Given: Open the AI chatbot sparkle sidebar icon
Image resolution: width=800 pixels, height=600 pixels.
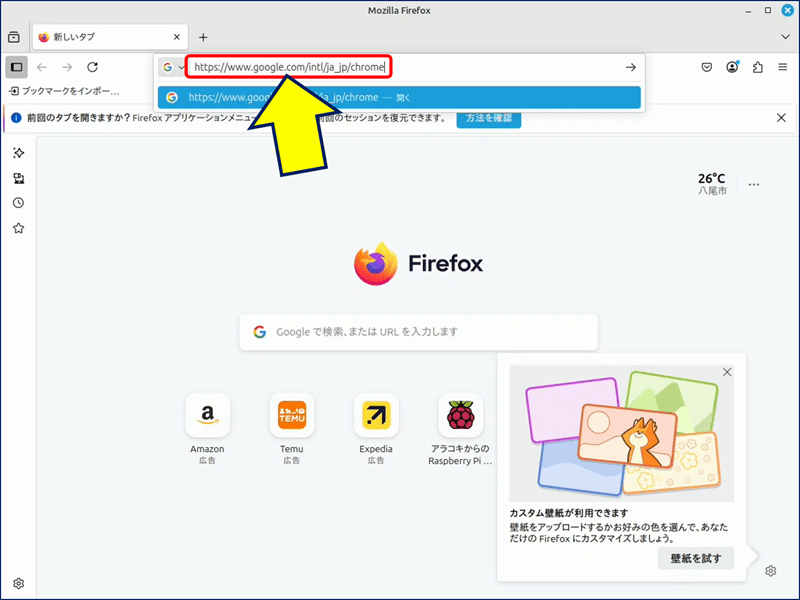Looking at the screenshot, I should (x=18, y=153).
